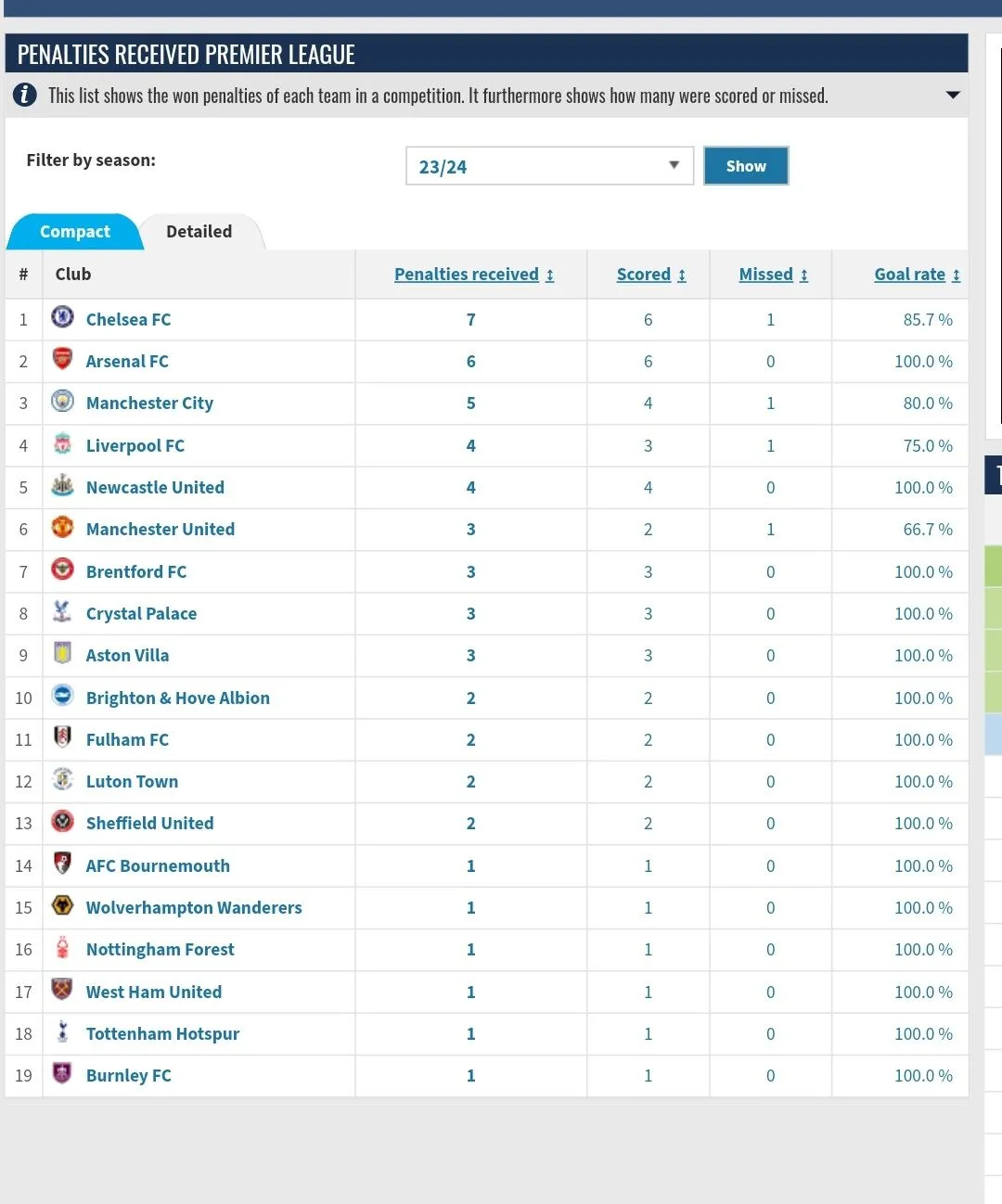Expand the description with the header arrow
This screenshot has height=1204, width=1002.
(x=952, y=95)
